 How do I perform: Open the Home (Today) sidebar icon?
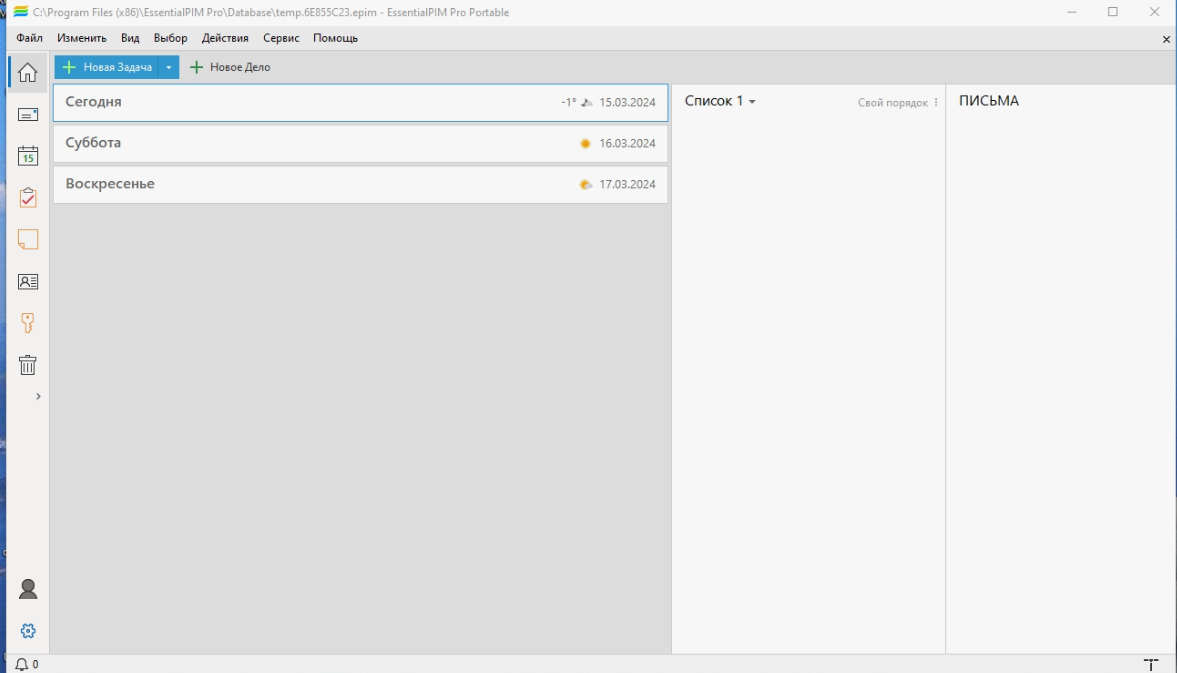[x=28, y=73]
